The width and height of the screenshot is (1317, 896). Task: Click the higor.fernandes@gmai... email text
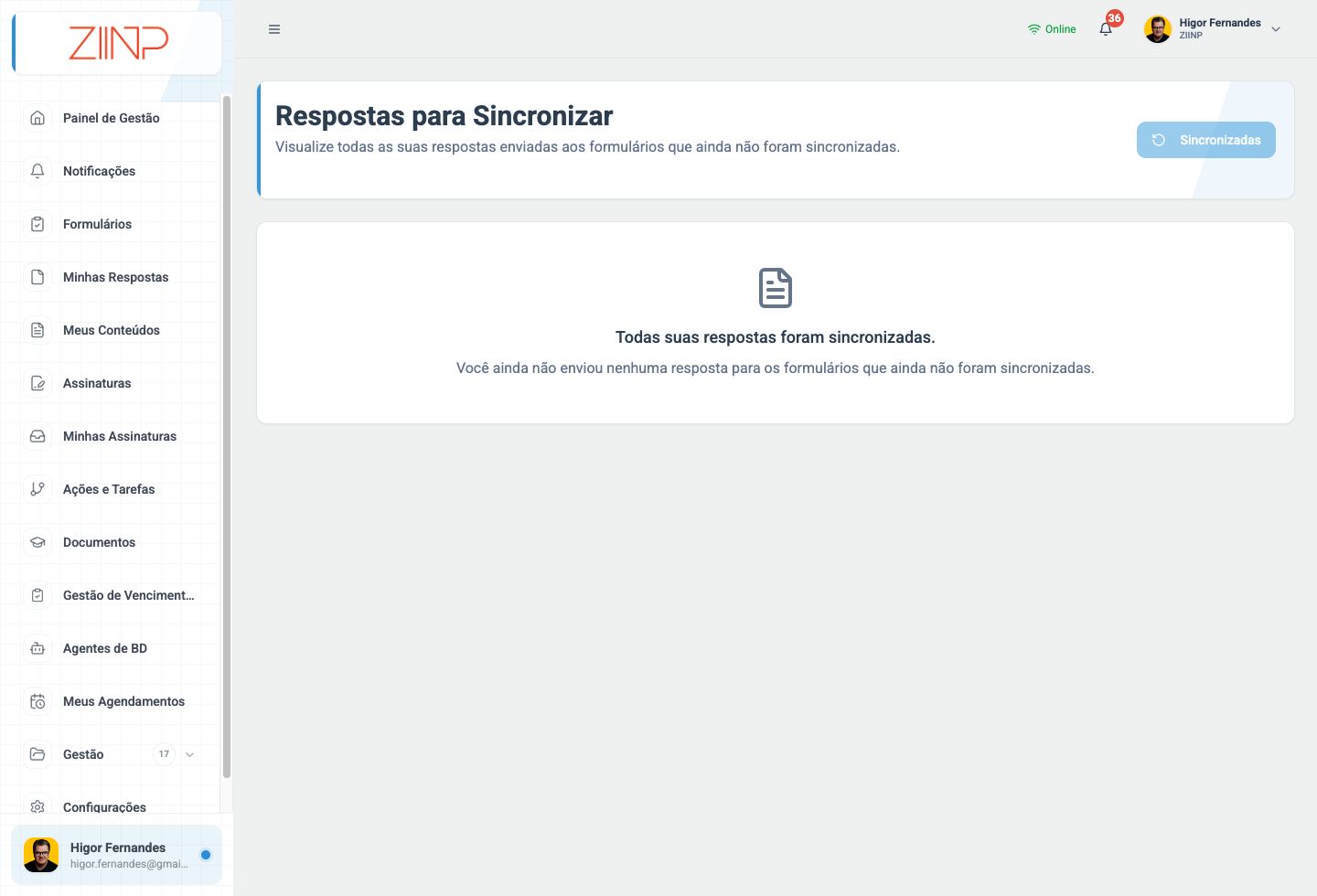click(x=129, y=864)
